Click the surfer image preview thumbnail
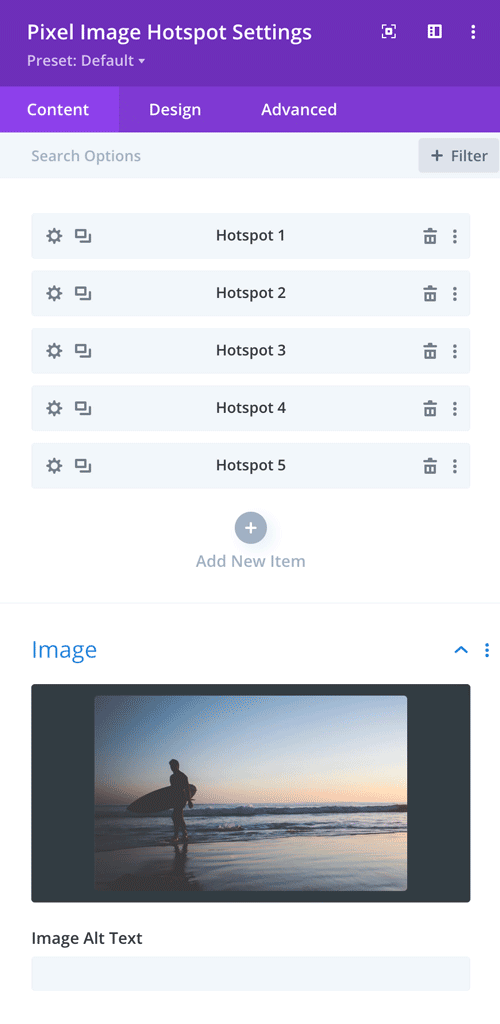Image resolution: width=500 pixels, height=1024 pixels. point(251,793)
